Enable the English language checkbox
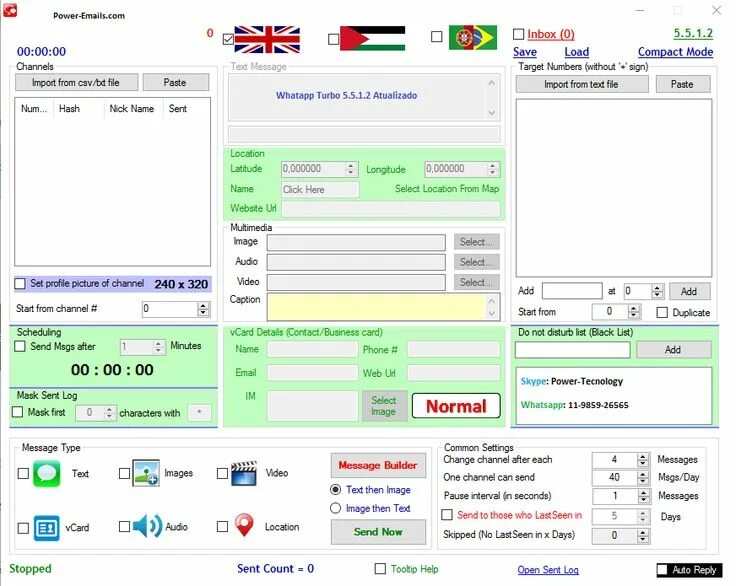Screen dimensions: 736x586 click(228, 39)
